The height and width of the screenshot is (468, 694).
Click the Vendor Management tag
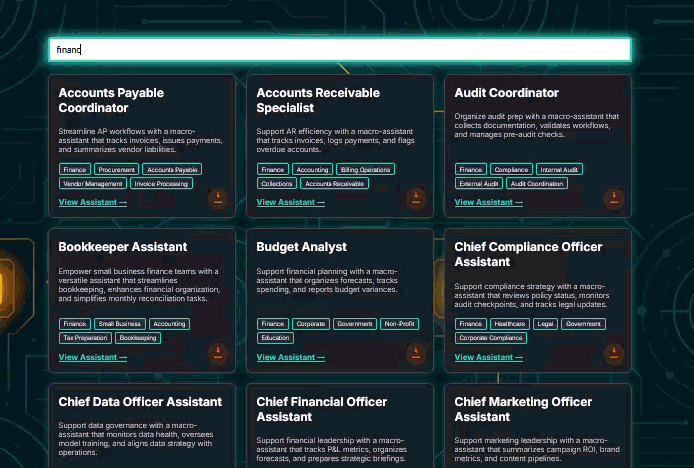coord(93,184)
